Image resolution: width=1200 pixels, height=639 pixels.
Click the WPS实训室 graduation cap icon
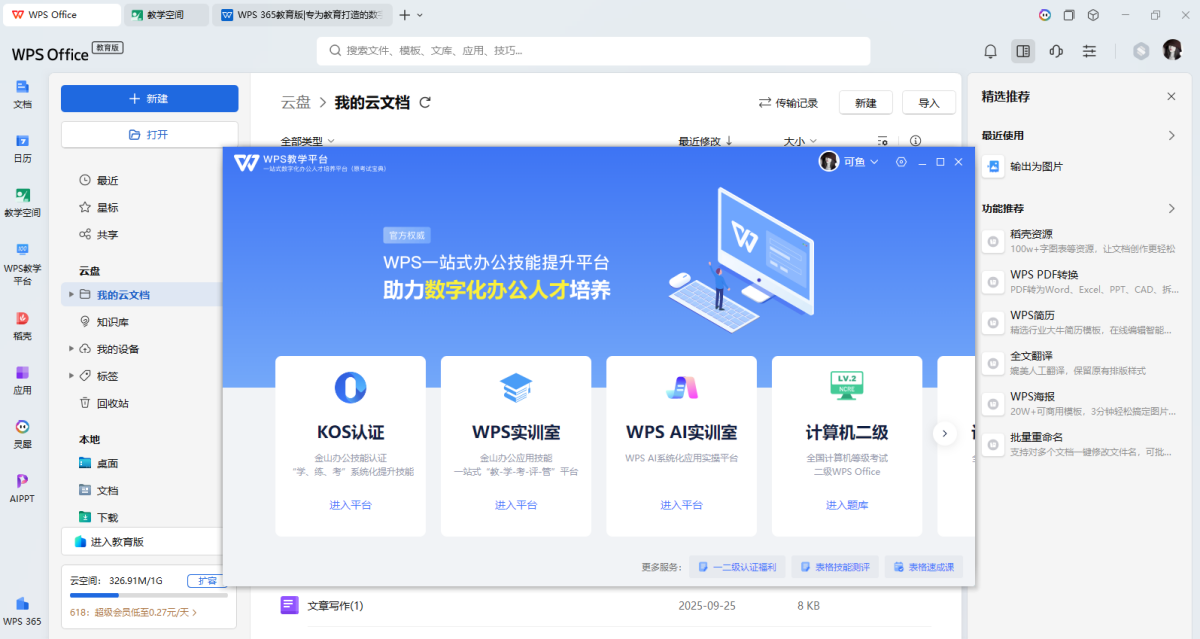516,387
